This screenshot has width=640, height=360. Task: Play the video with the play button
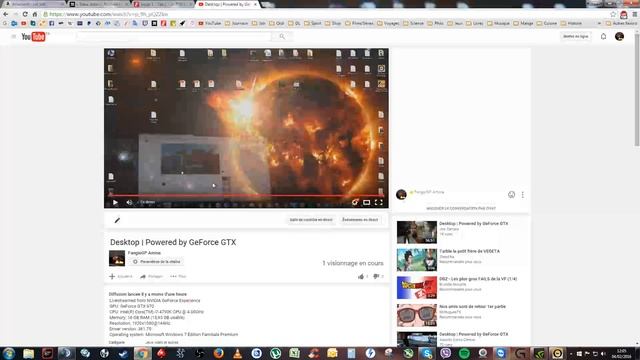tap(116, 202)
